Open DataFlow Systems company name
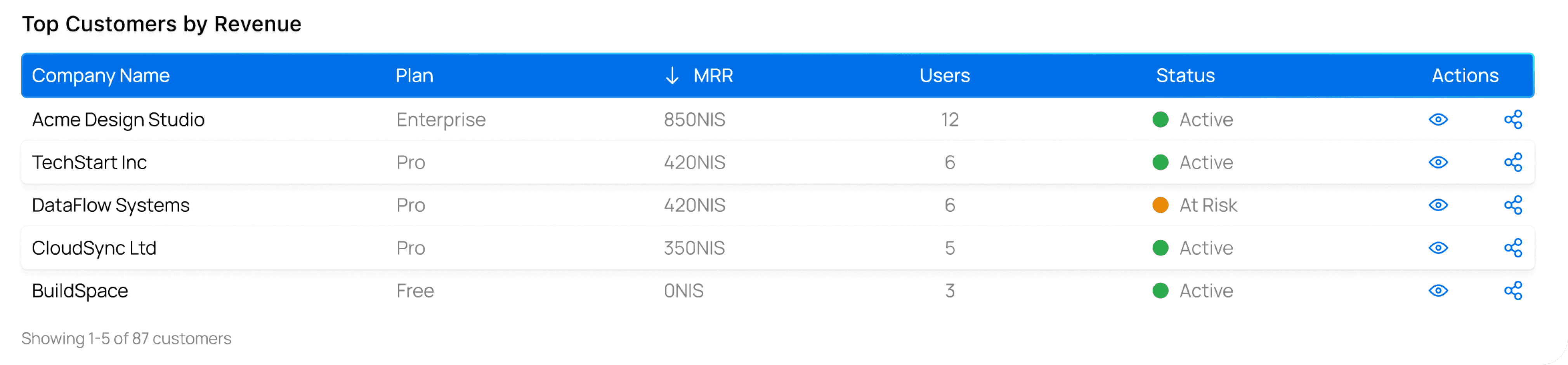Viewport: 1568px width, 365px height. [x=110, y=205]
